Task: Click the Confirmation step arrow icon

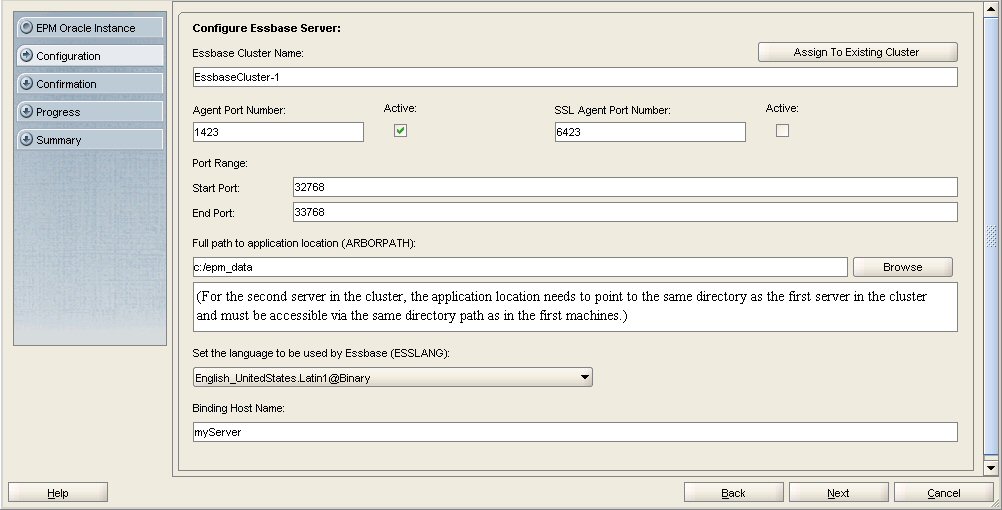Action: pos(26,83)
